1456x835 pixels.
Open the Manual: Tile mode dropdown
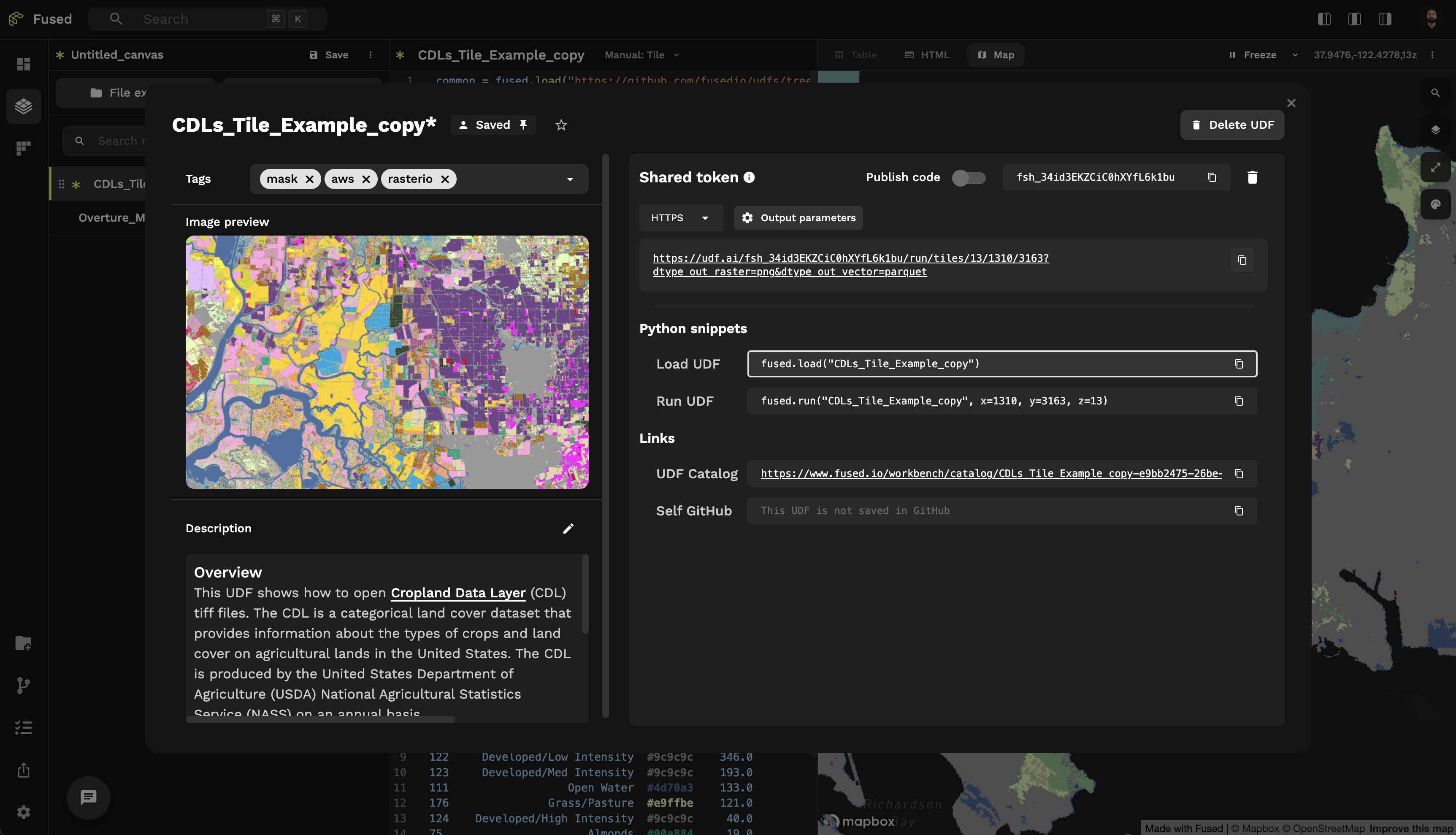(642, 55)
